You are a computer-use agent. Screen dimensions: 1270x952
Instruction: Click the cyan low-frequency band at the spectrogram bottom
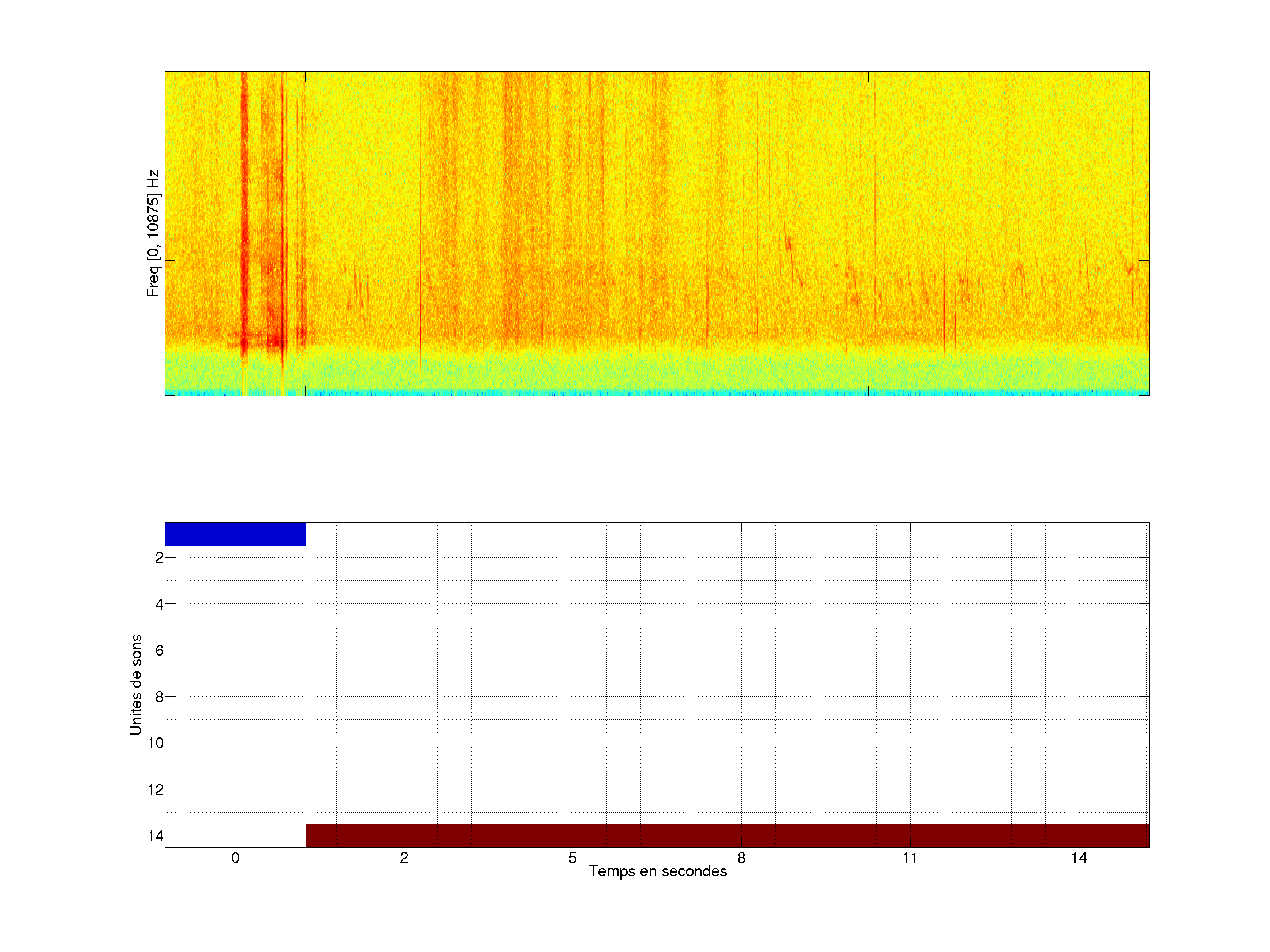(x=657, y=393)
